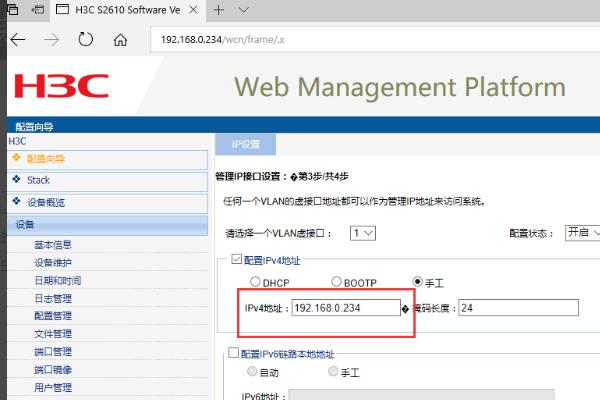This screenshot has height=400, width=600.
Task: Click the browser back arrow
Action: pos(17,40)
